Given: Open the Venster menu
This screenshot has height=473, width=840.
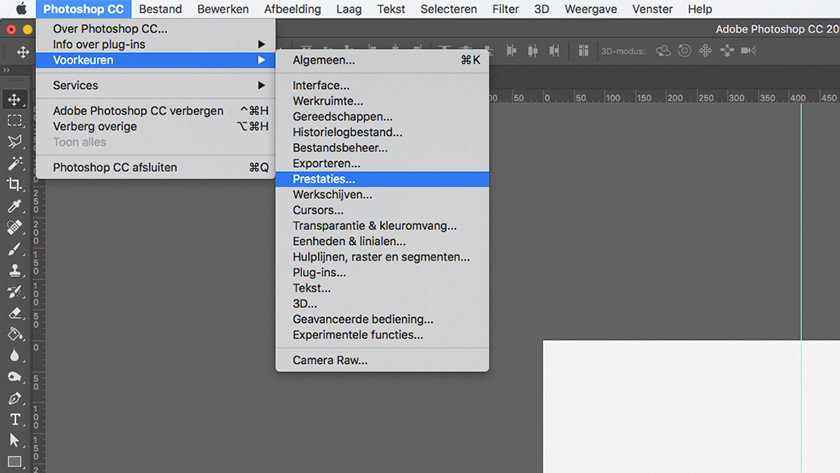Looking at the screenshot, I should (652, 9).
